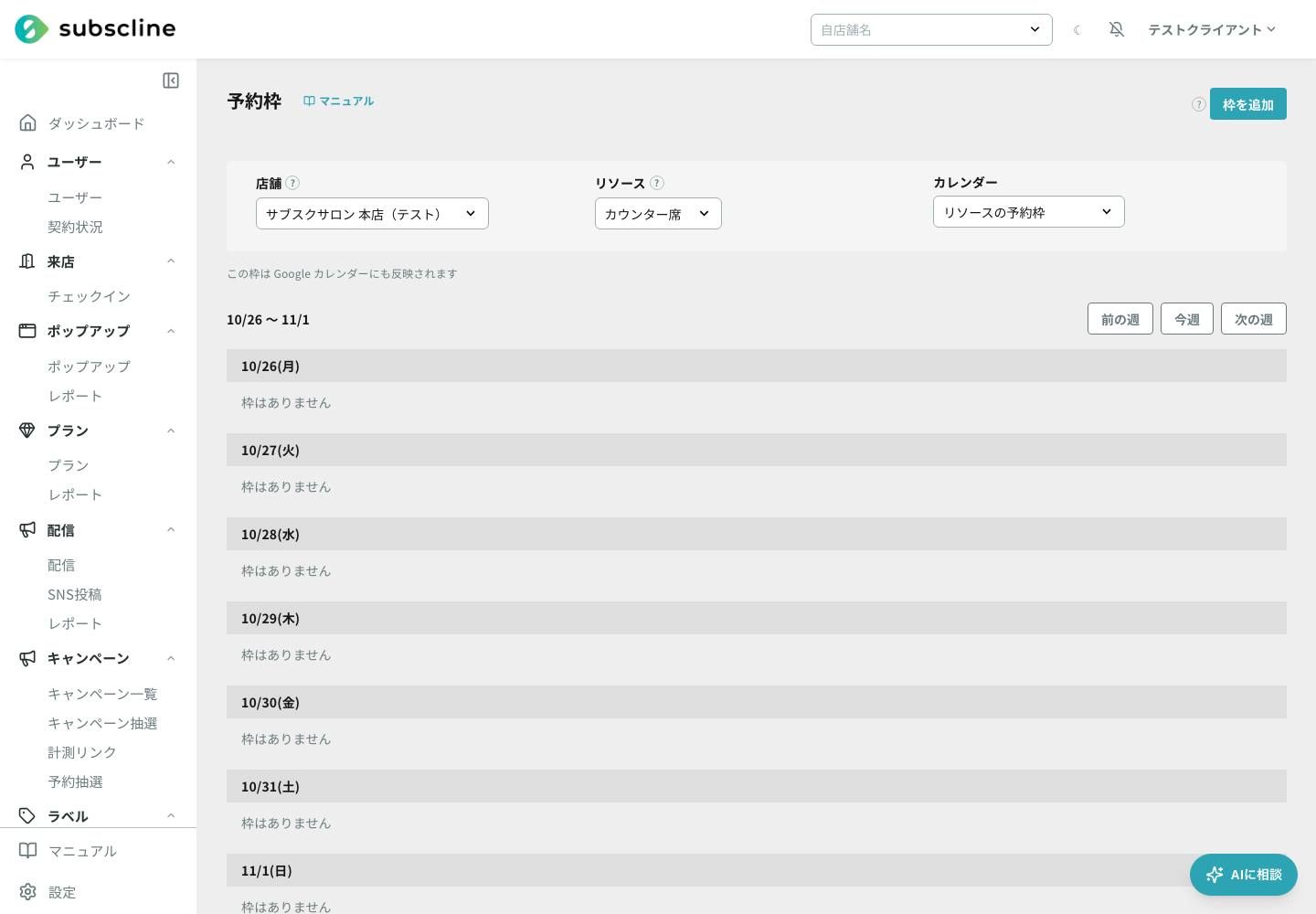Collapse the 来店 section chevron

tap(171, 261)
